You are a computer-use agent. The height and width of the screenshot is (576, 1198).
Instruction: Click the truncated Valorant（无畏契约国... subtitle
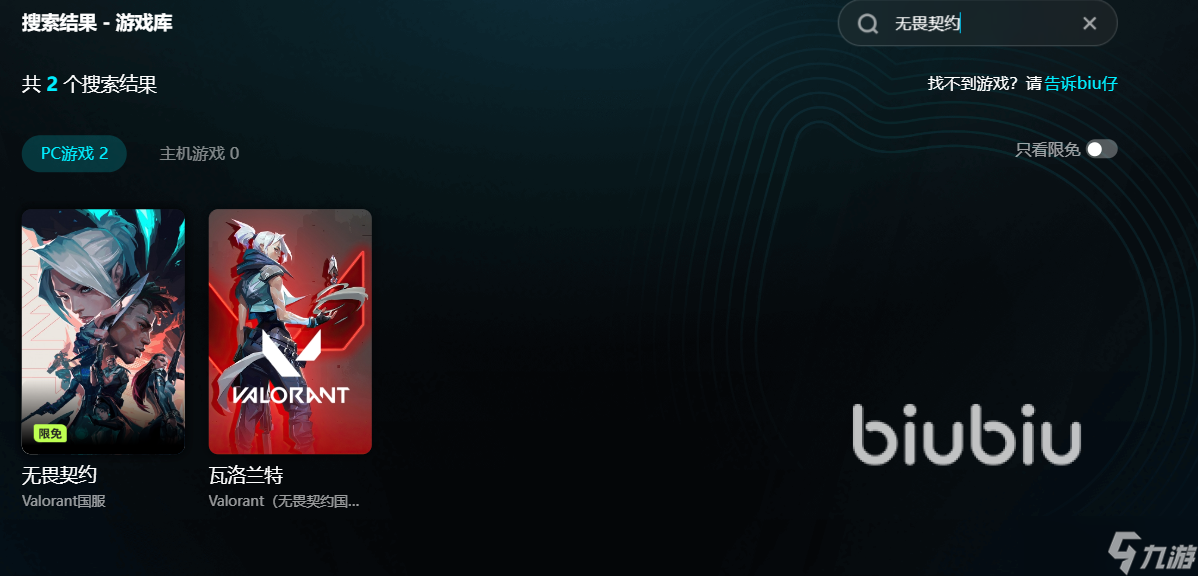point(284,502)
